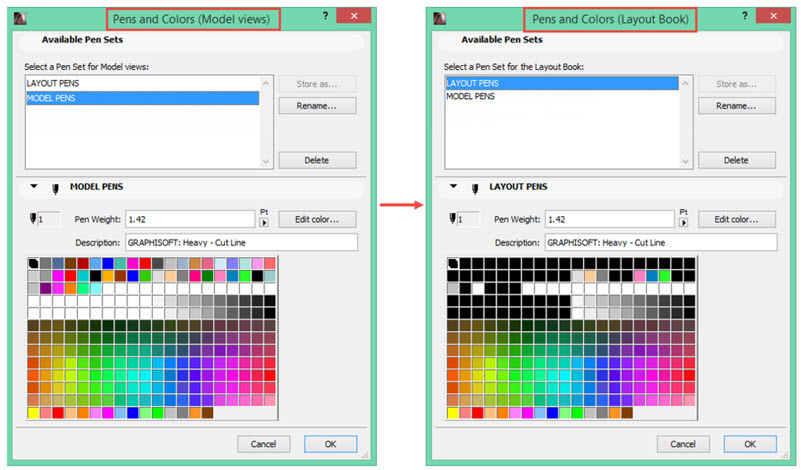This screenshot has width=801, height=470.
Task: Click ArchiCAD app icon in Layout Book dialog
Action: point(439,19)
